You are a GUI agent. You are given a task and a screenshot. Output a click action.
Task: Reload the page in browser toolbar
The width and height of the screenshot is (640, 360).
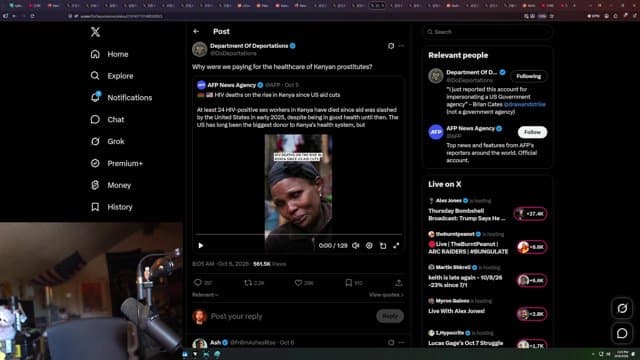[x=32, y=16]
